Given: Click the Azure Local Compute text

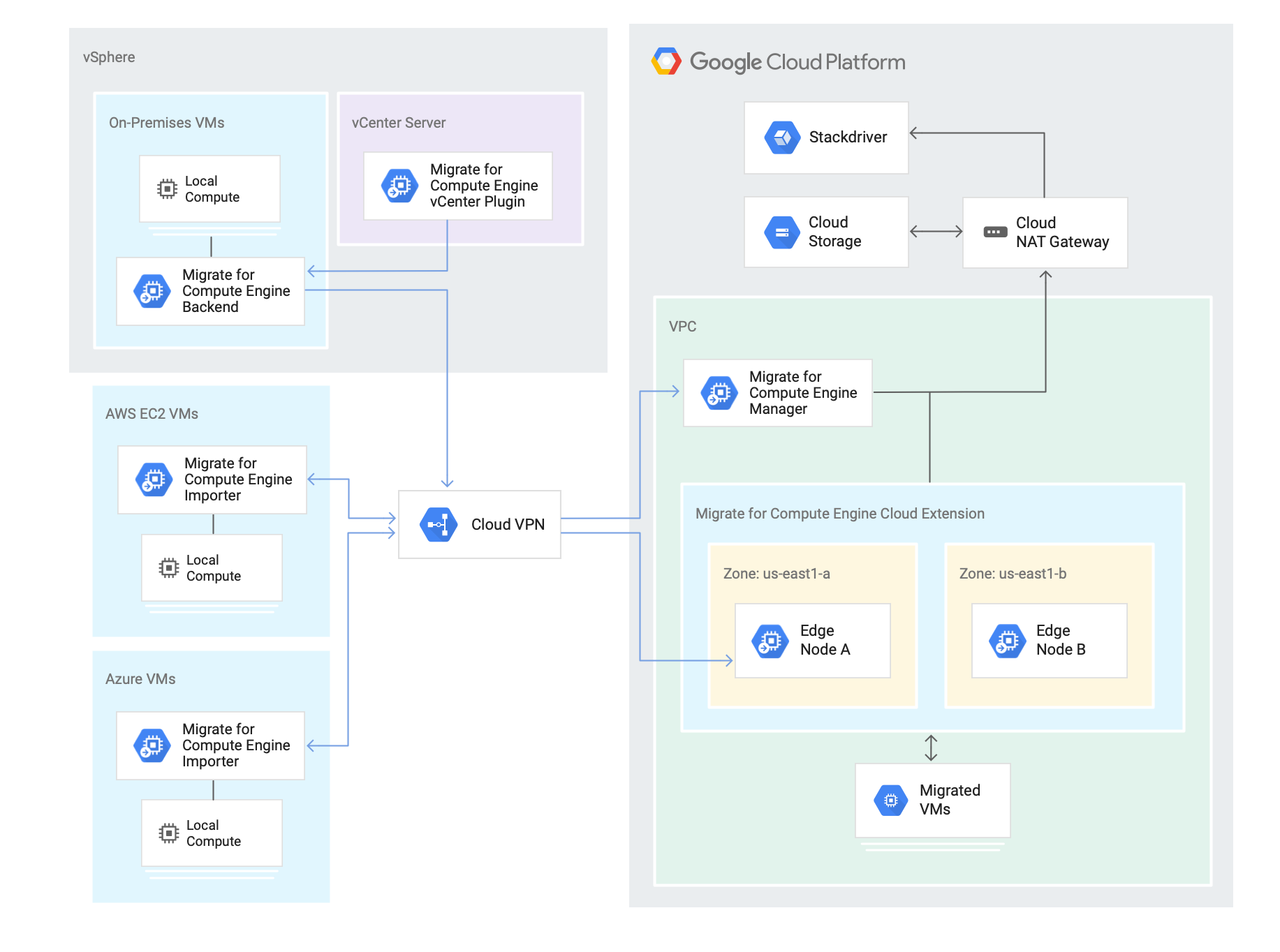Looking at the screenshot, I should click(x=214, y=833).
